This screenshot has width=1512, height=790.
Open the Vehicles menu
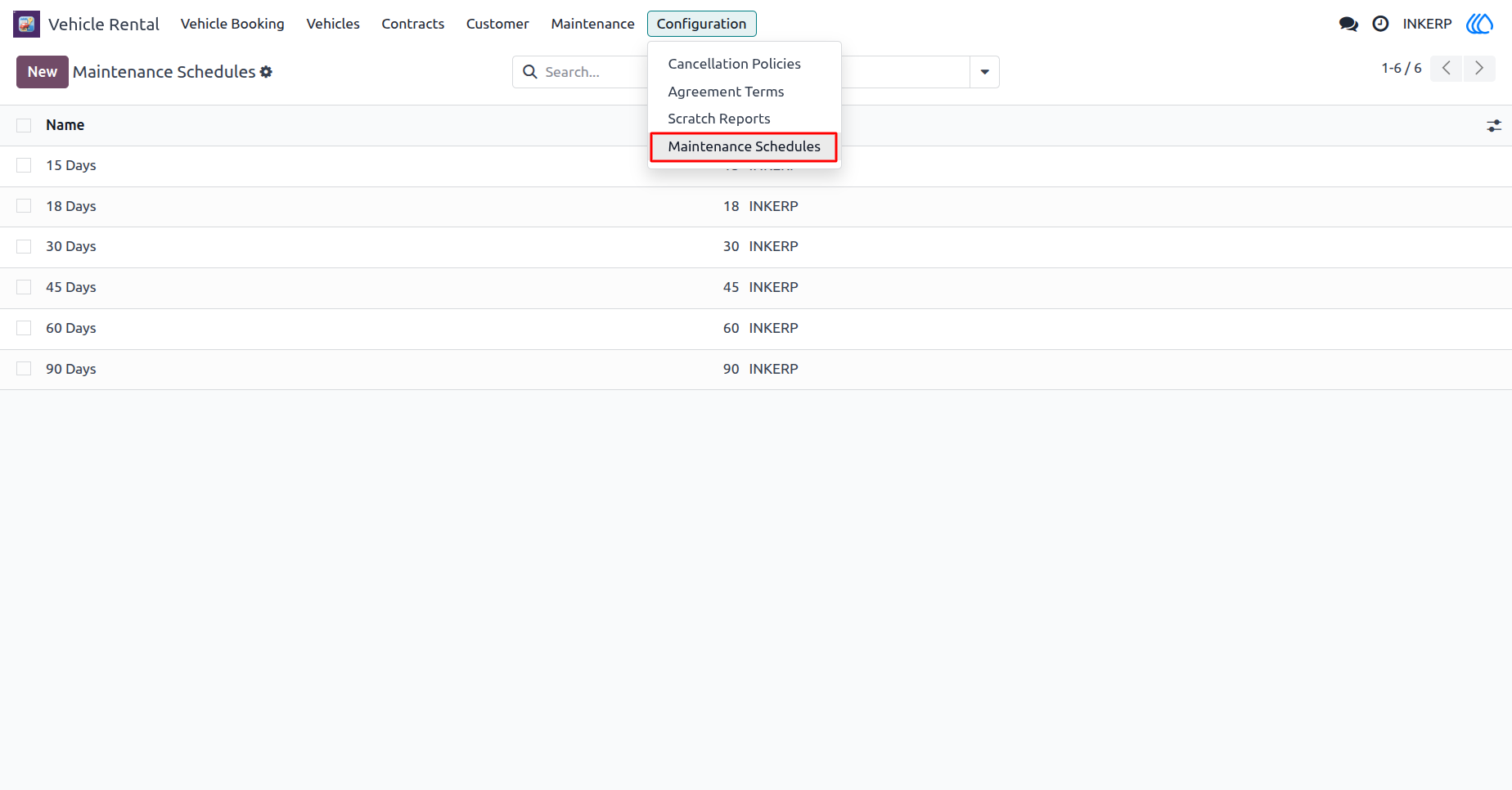[333, 24]
